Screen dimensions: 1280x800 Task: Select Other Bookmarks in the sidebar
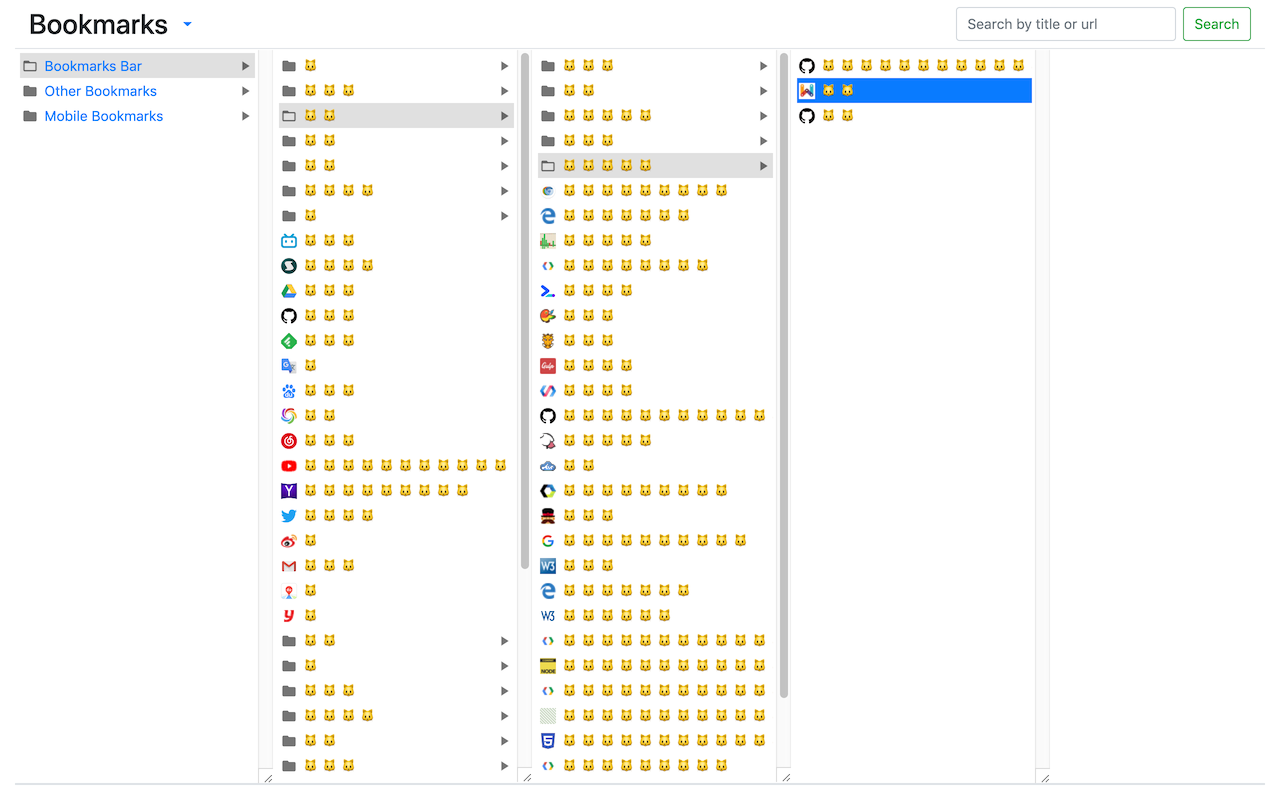(x=100, y=91)
